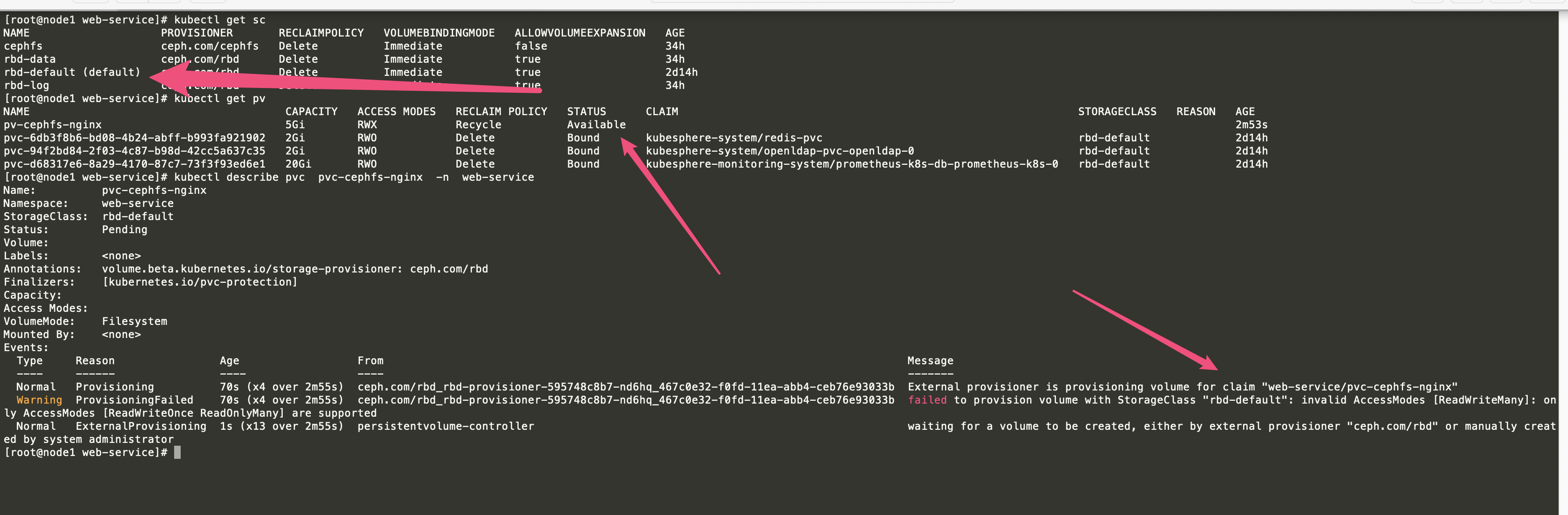Viewport: 1568px width, 515px height.
Task: Click the 'Pending' status value
Action: click(x=124, y=230)
